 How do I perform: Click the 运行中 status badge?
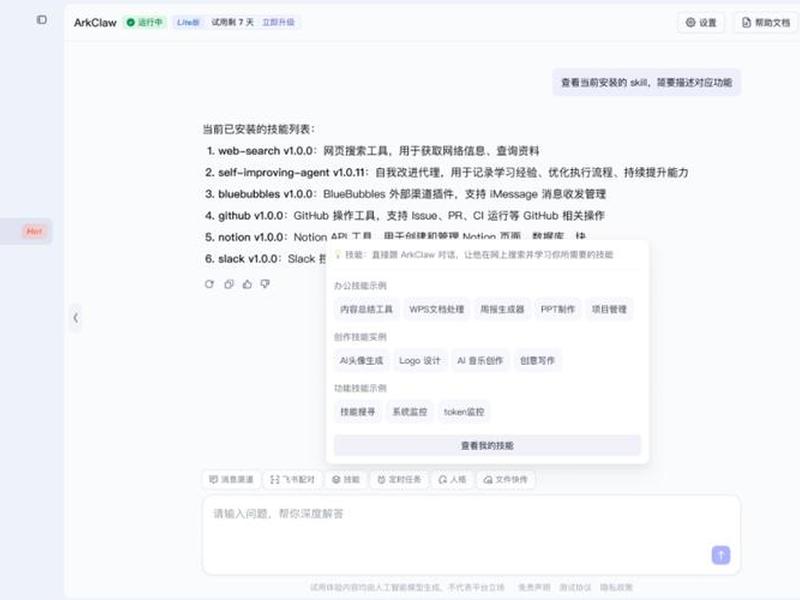(145, 22)
